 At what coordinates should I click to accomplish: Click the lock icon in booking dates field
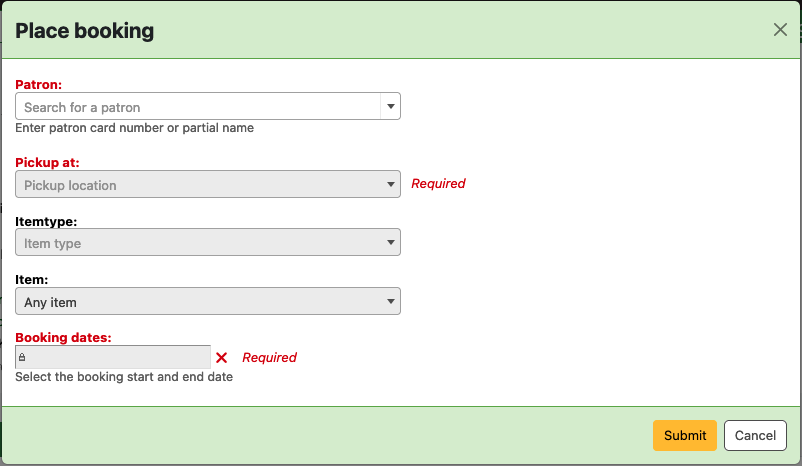click(x=22, y=357)
